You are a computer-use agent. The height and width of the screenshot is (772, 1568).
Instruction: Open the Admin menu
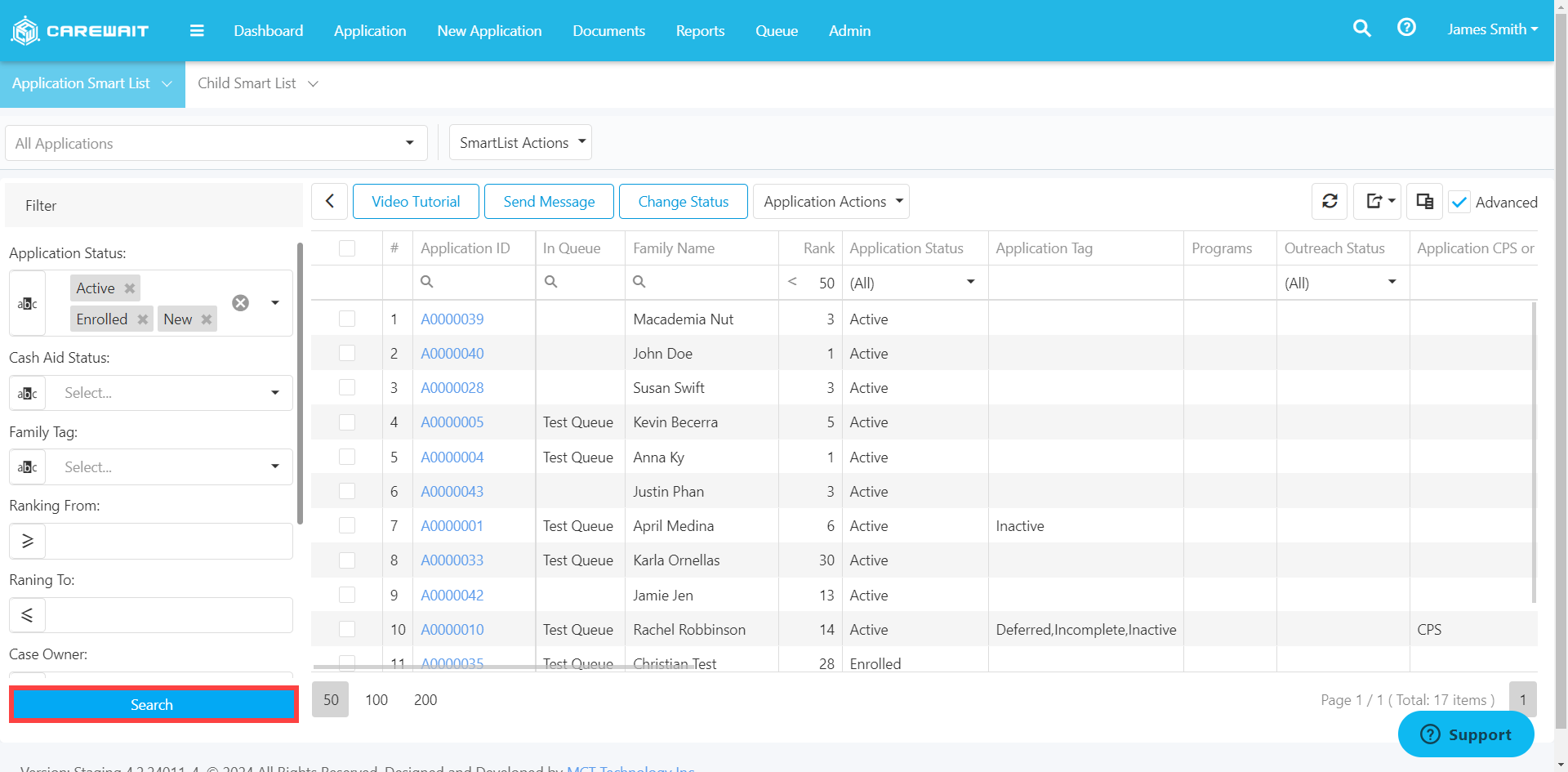(x=849, y=31)
